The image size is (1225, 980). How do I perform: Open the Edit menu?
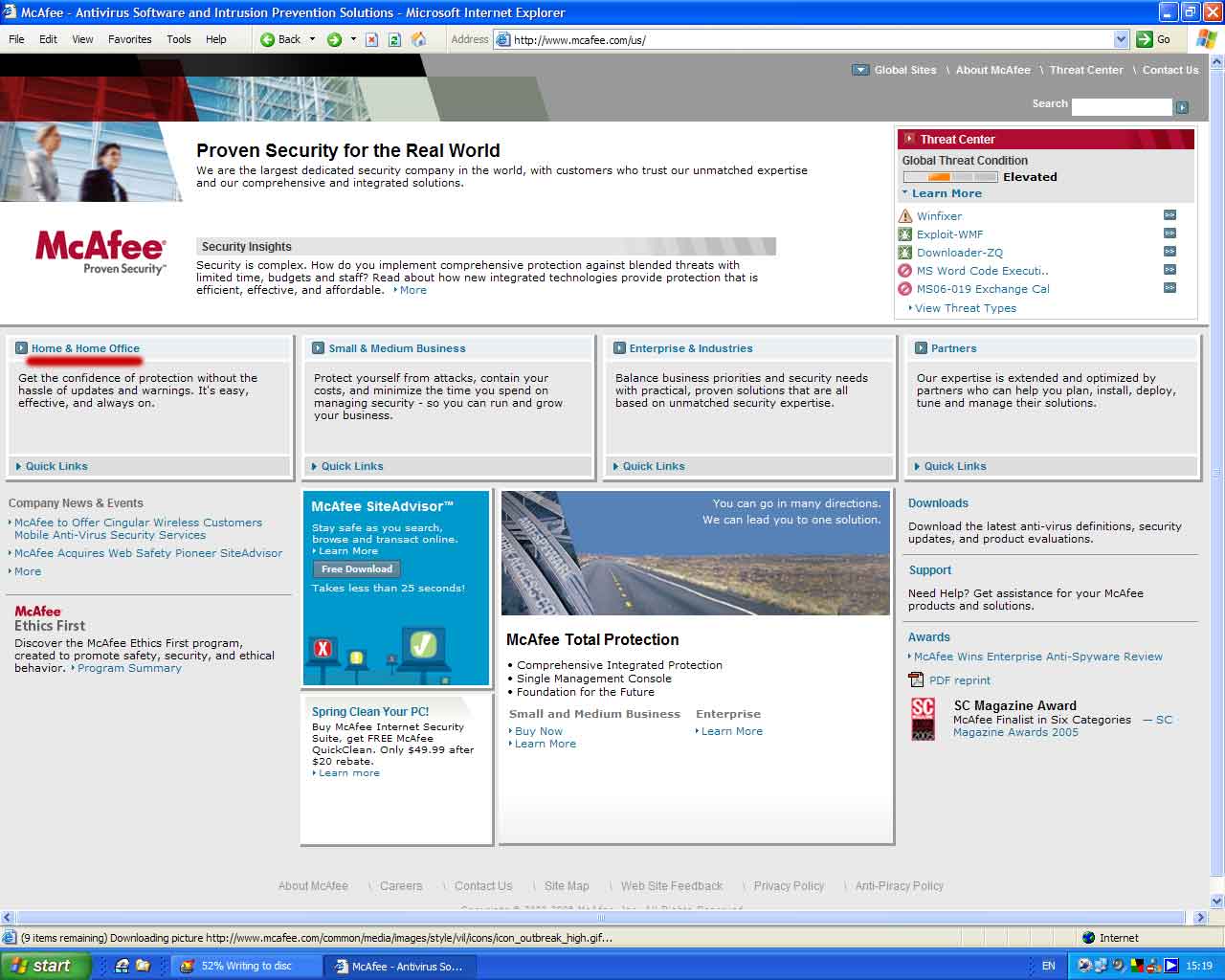coord(49,39)
